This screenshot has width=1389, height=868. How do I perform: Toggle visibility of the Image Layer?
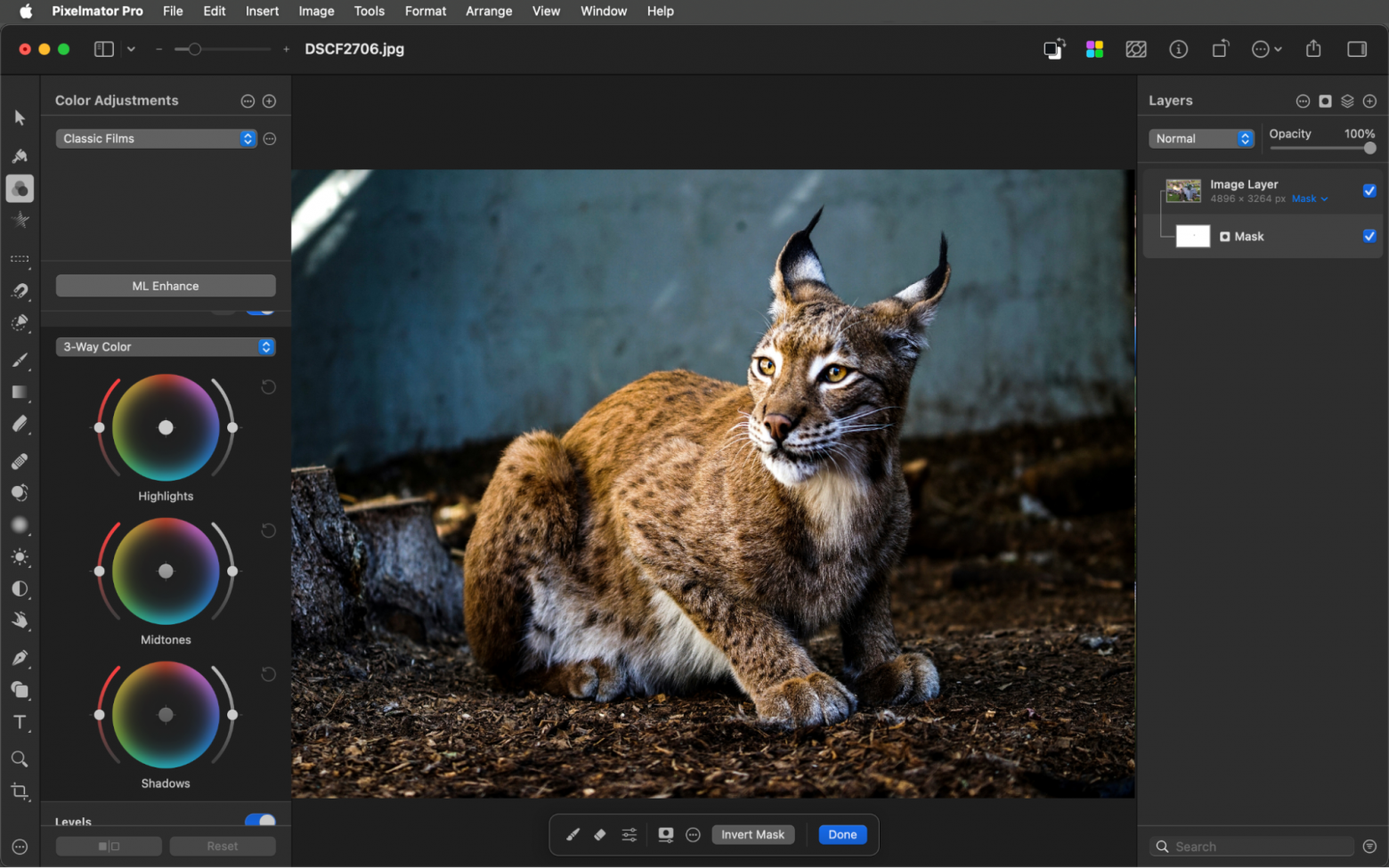click(x=1369, y=191)
